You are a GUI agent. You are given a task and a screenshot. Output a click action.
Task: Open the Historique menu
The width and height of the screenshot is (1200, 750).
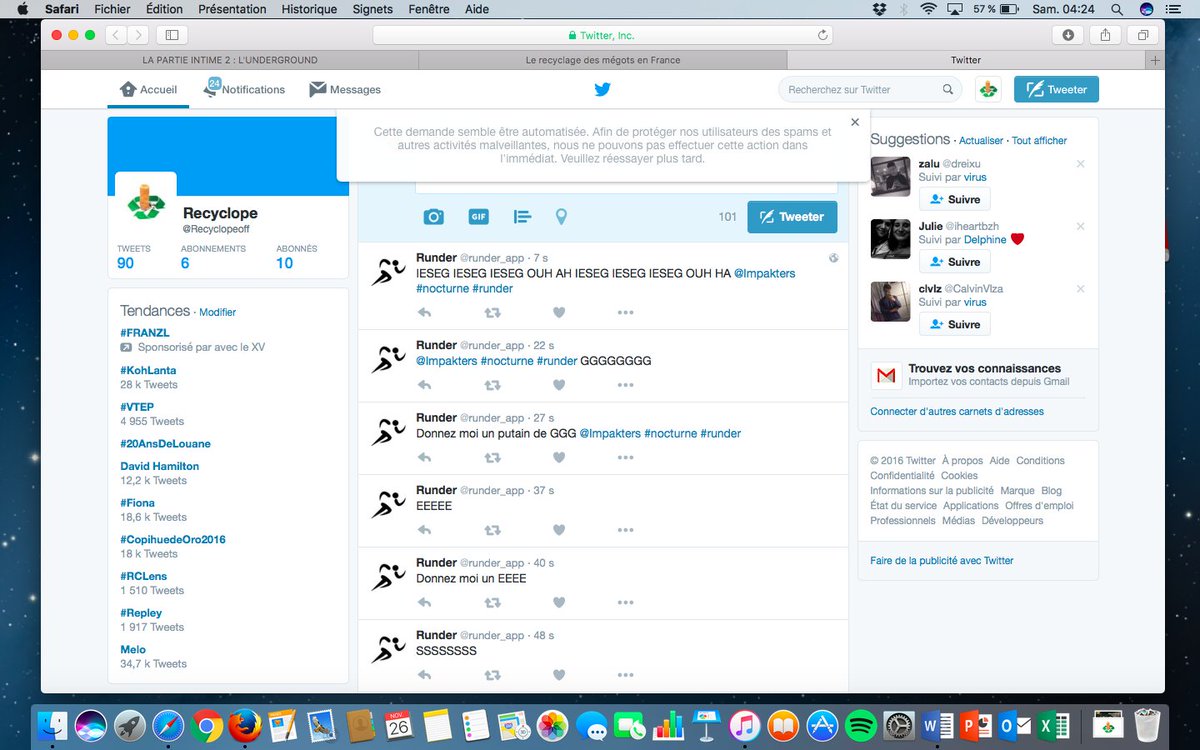(x=309, y=9)
